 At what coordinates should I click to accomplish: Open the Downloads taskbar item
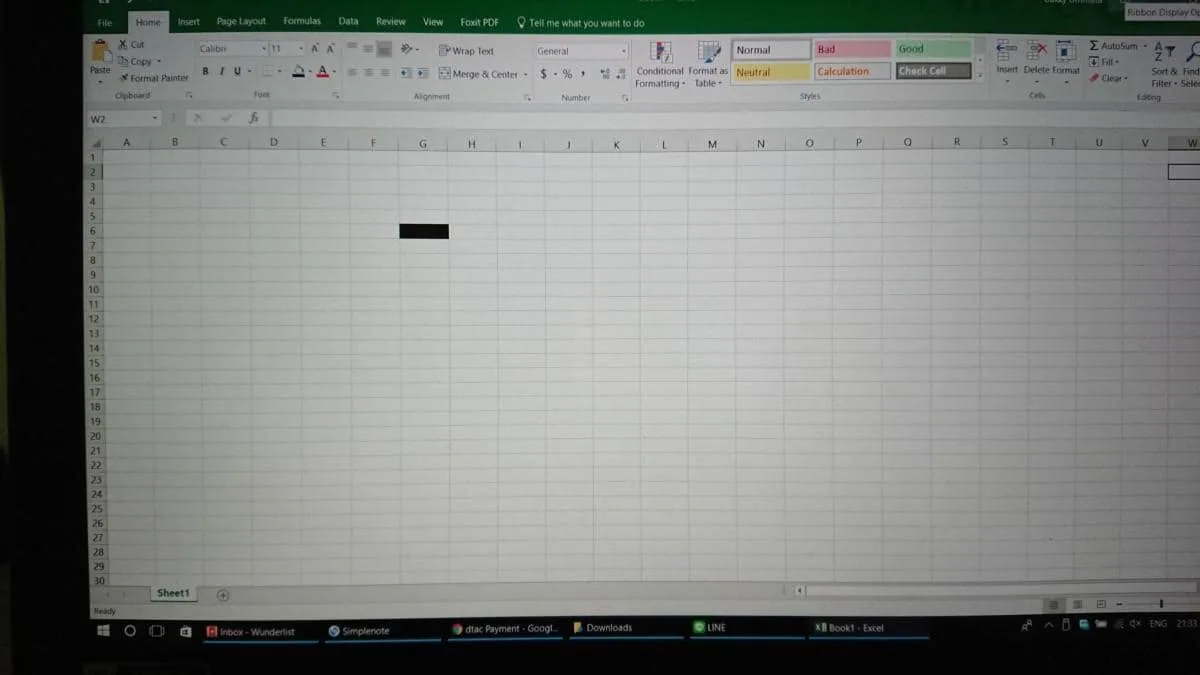point(626,628)
